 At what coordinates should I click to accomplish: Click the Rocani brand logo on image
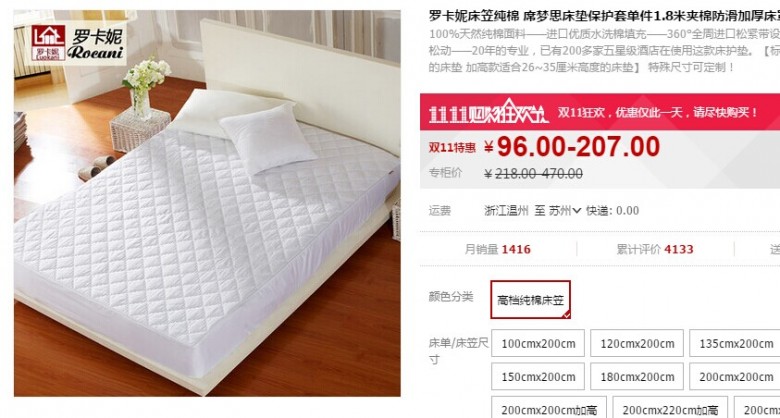76,43
